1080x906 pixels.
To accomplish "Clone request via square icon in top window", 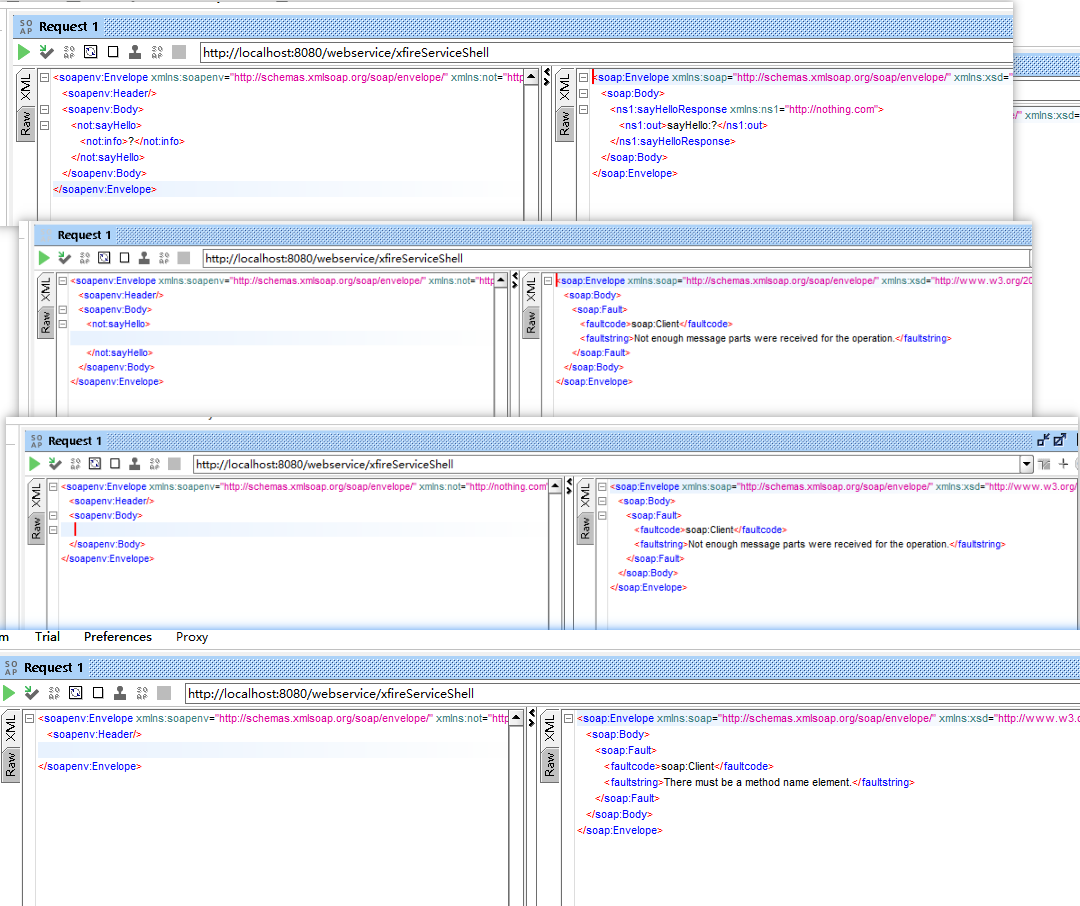I will 113,52.
